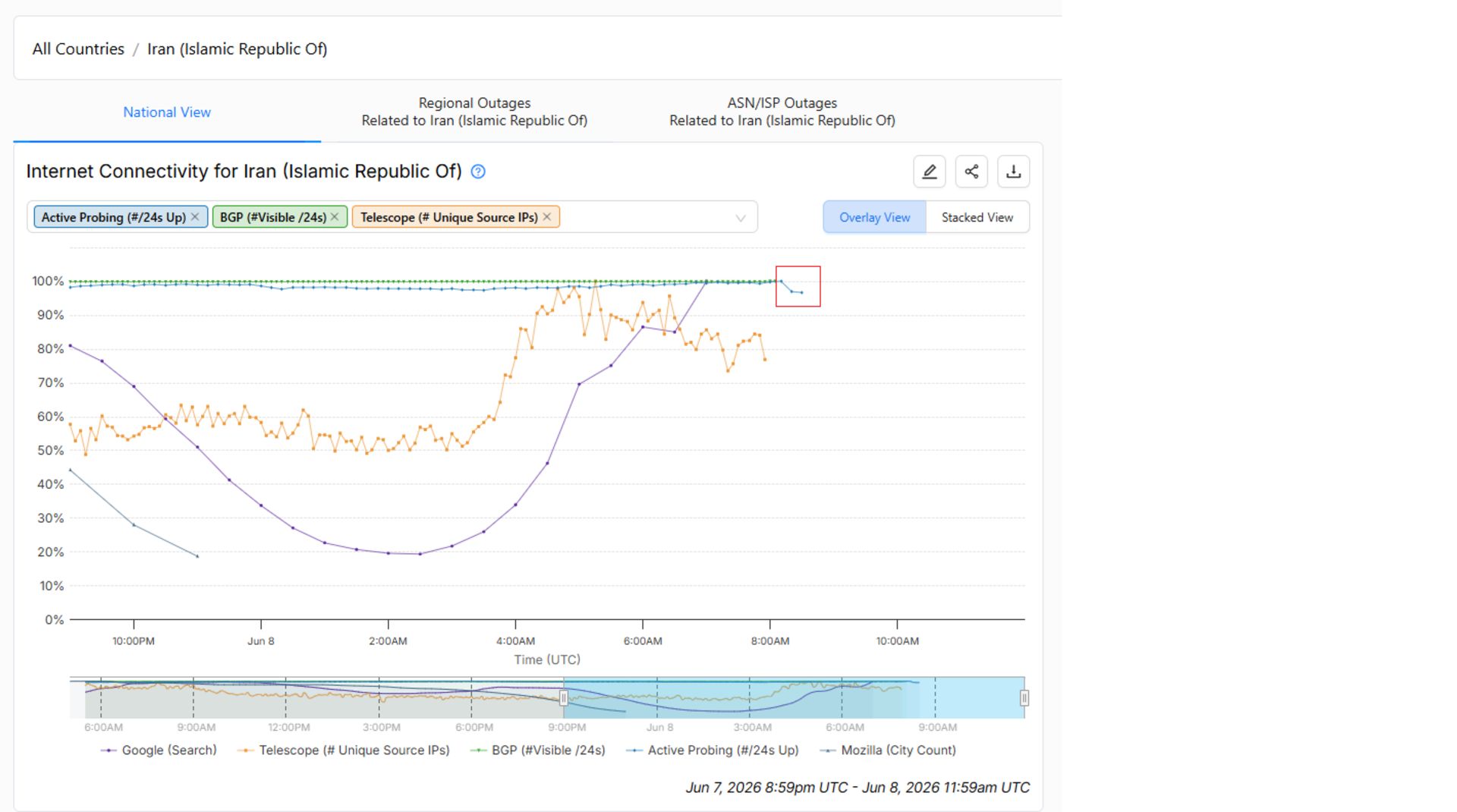Toggle Google (Search) legend series
Screen dimensions: 1457x812
[159, 750]
